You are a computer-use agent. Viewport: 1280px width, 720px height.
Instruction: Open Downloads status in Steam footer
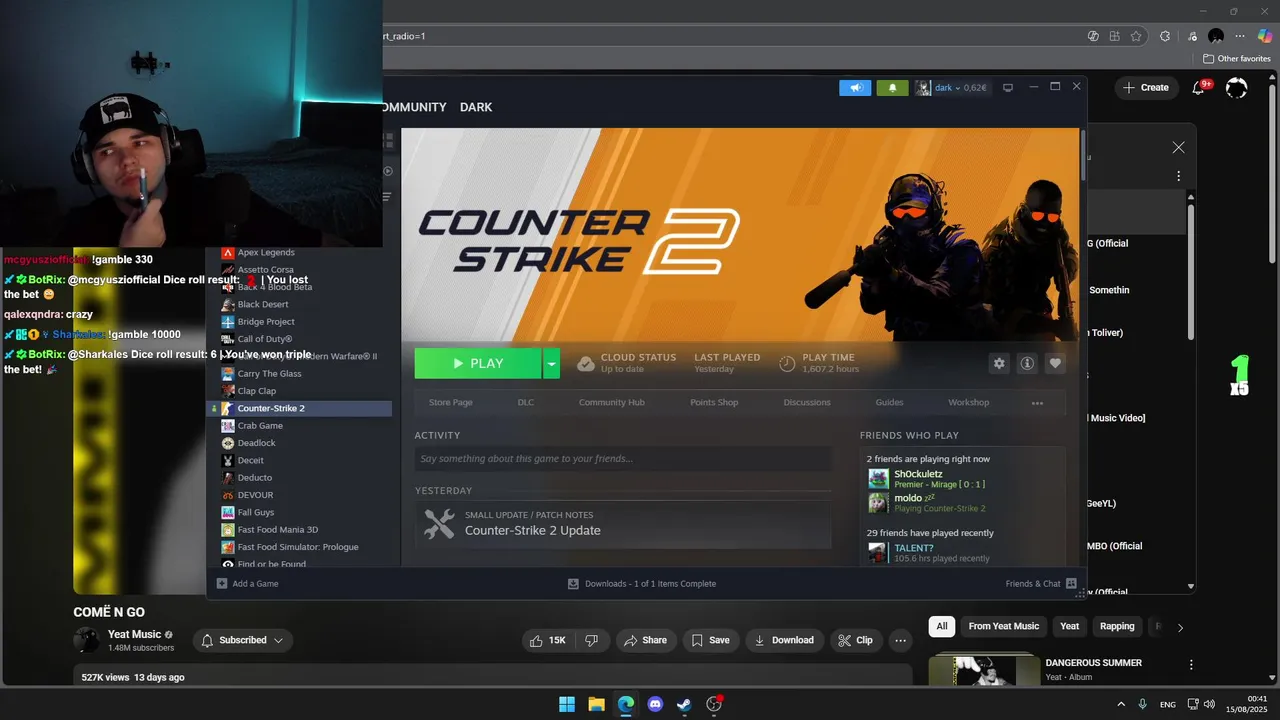[642, 583]
